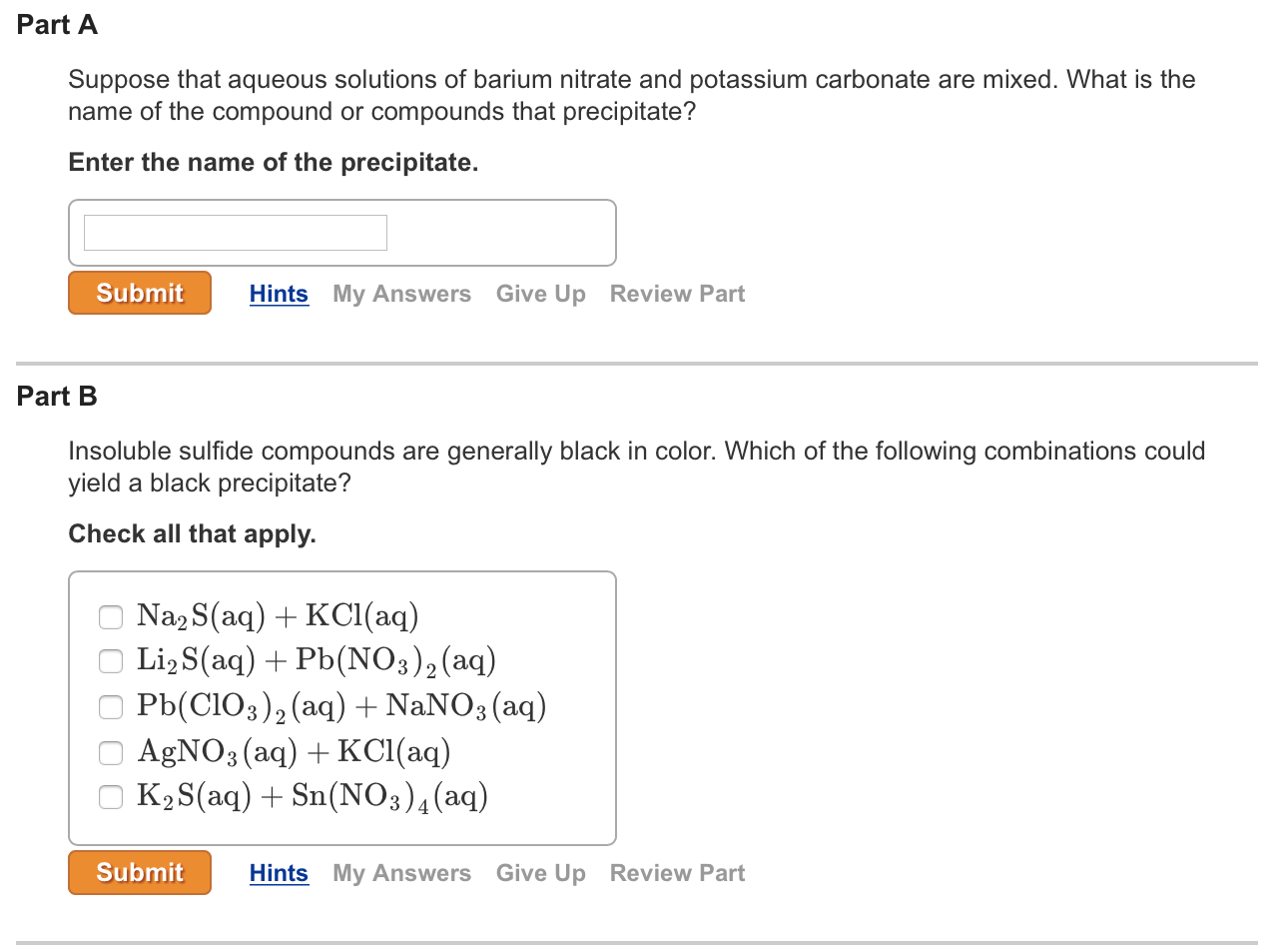View My Answers for Part B
The height and width of the screenshot is (945, 1288).
click(x=401, y=873)
